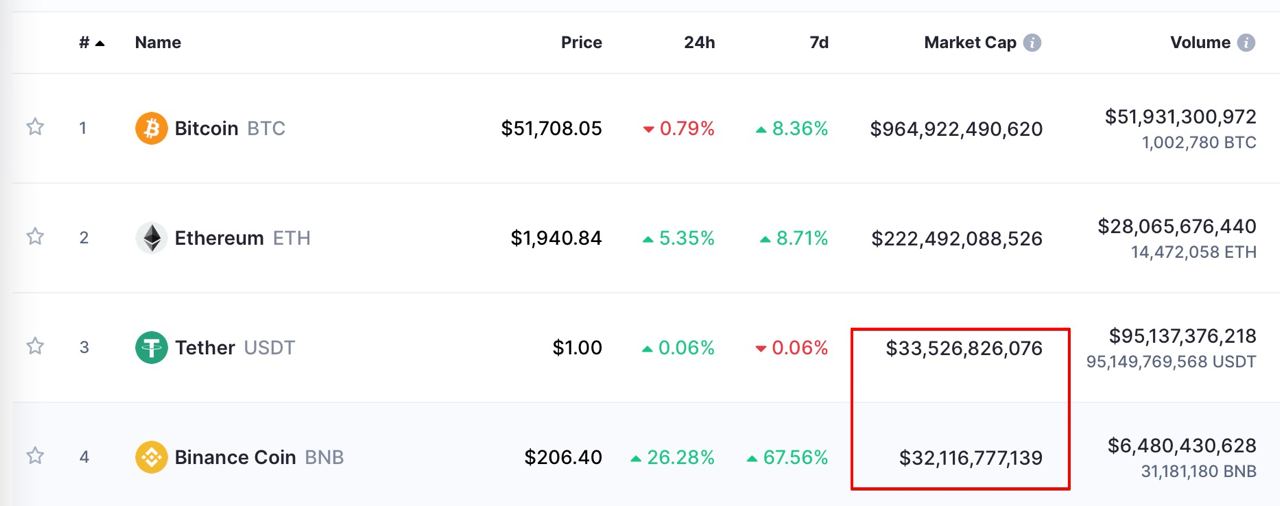Star Ethereum to add to watchlist
Screen dimensions: 1280x506
tap(35, 237)
